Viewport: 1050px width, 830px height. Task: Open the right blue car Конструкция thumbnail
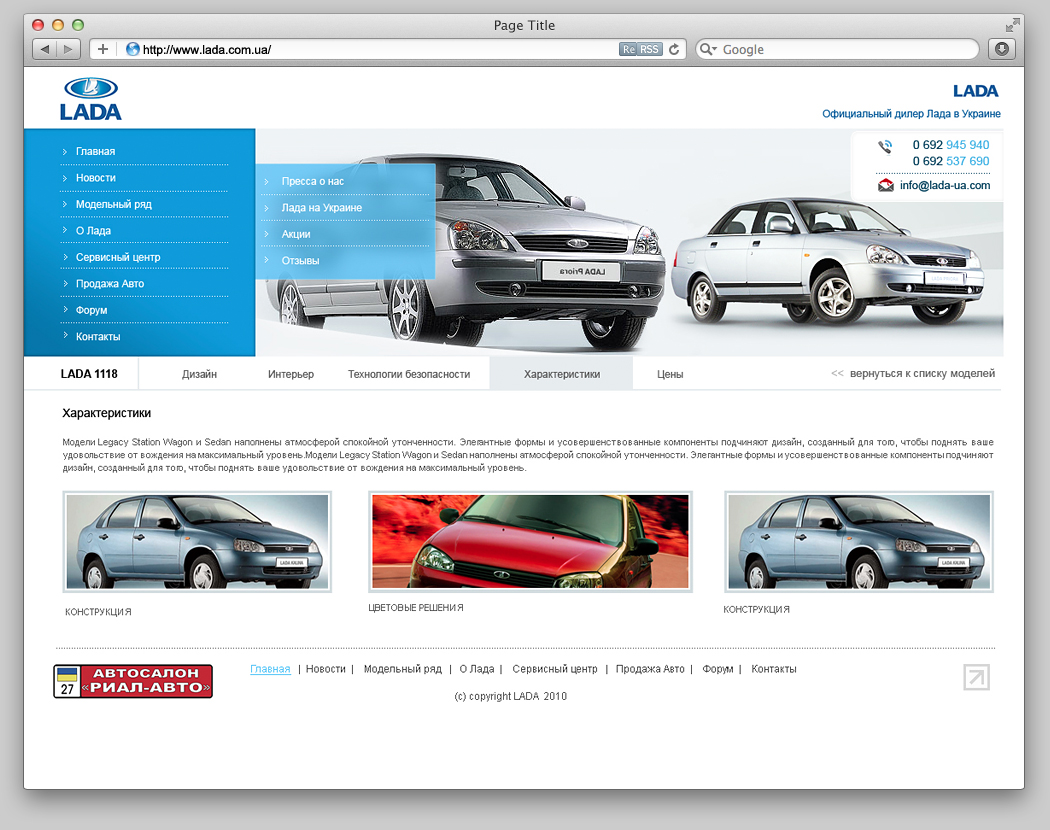[859, 542]
